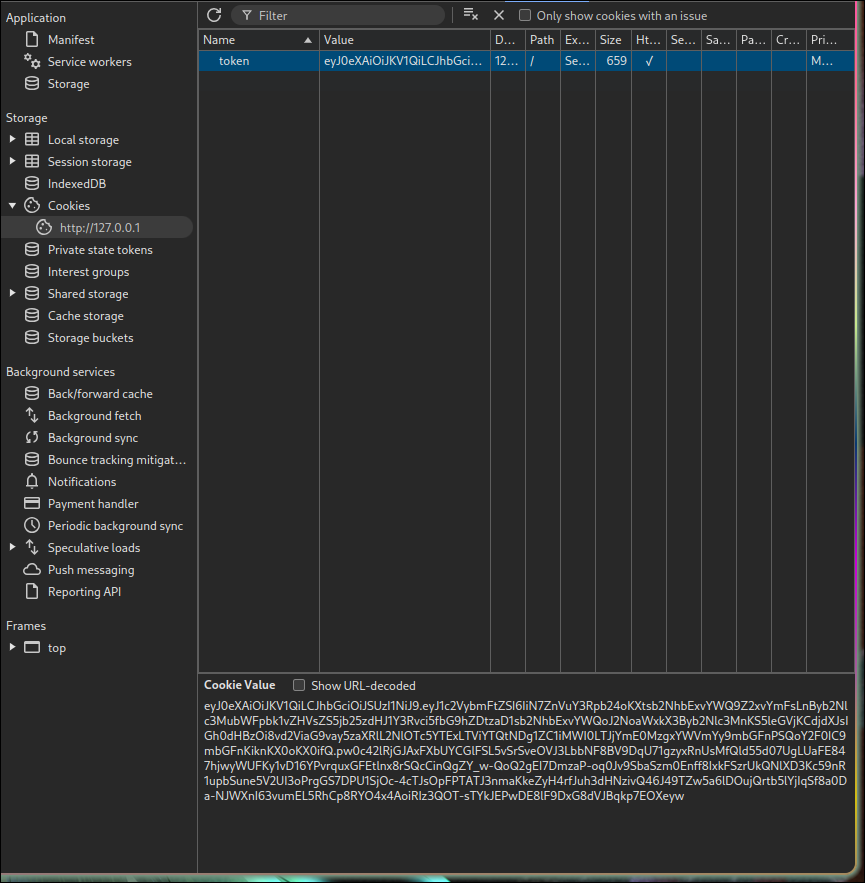Expand the Session storage tree node
This screenshot has width=865, height=883.
point(12,162)
